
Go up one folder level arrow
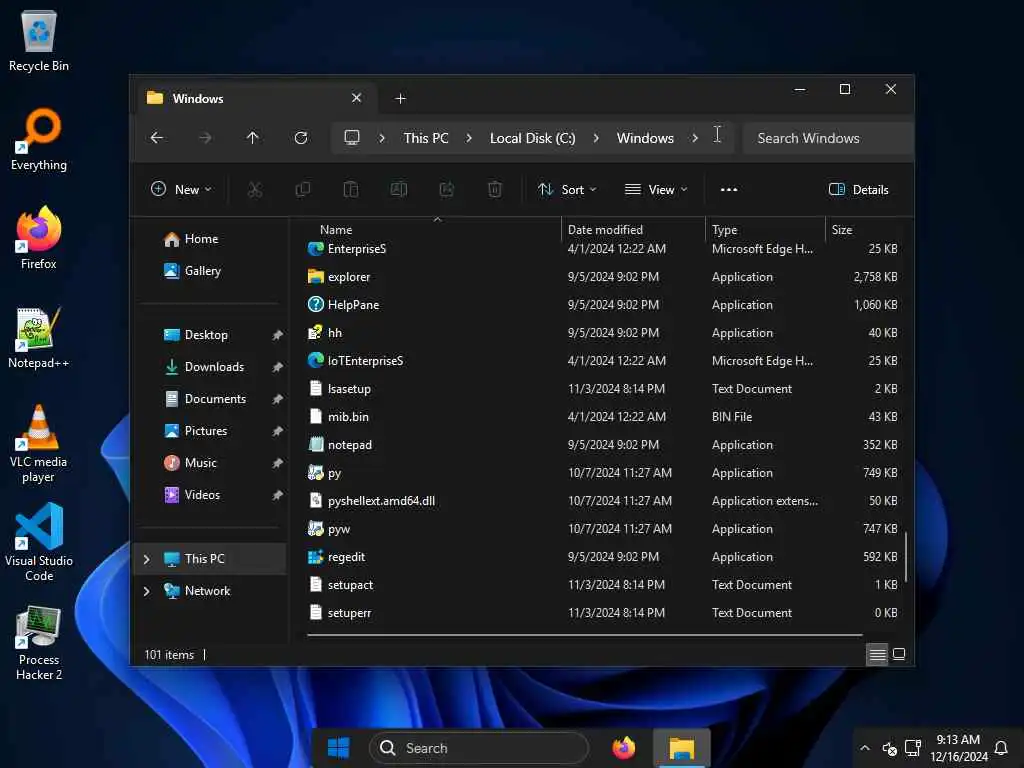point(253,138)
